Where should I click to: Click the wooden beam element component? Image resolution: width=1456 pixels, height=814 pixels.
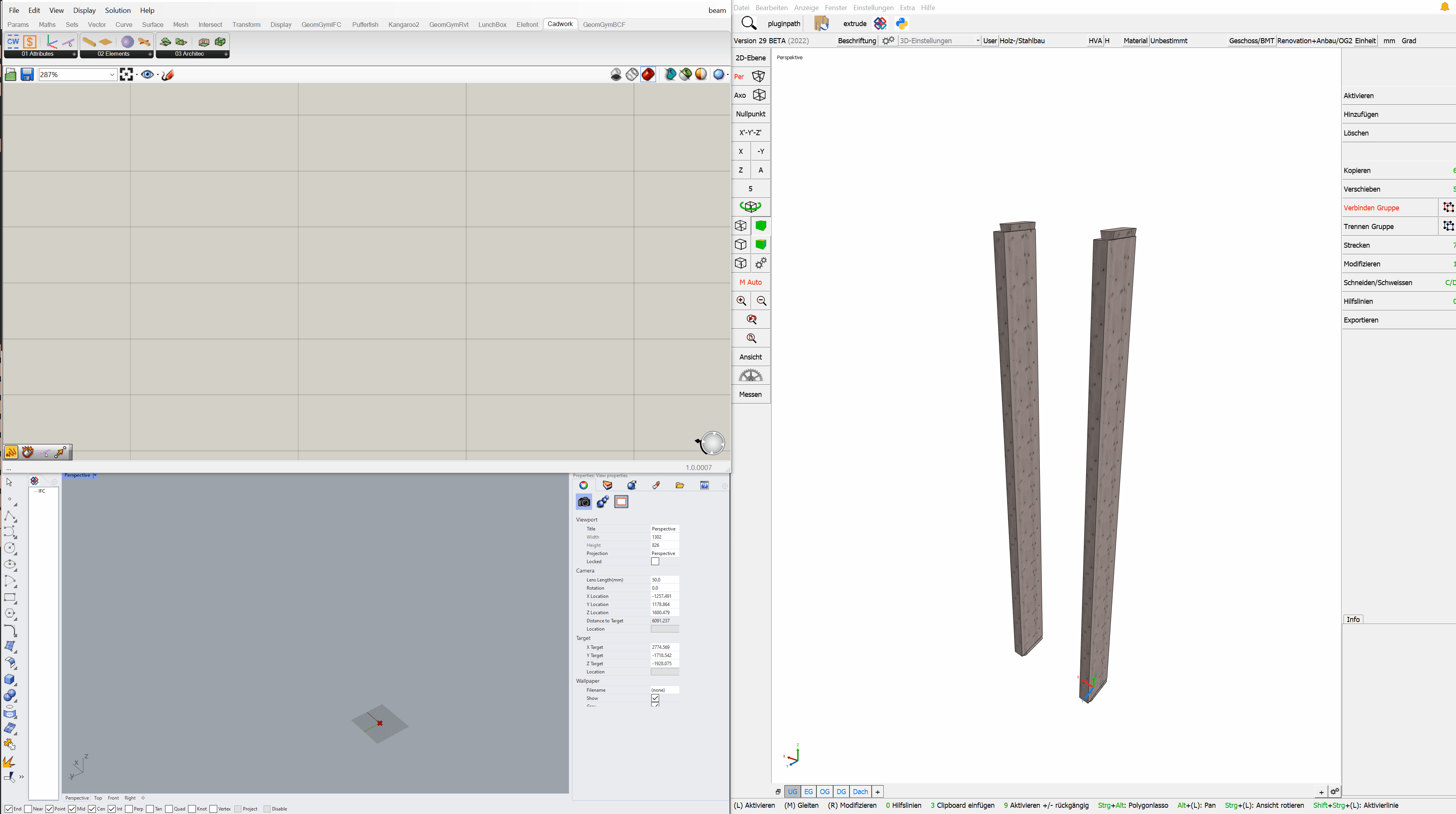tap(89, 42)
